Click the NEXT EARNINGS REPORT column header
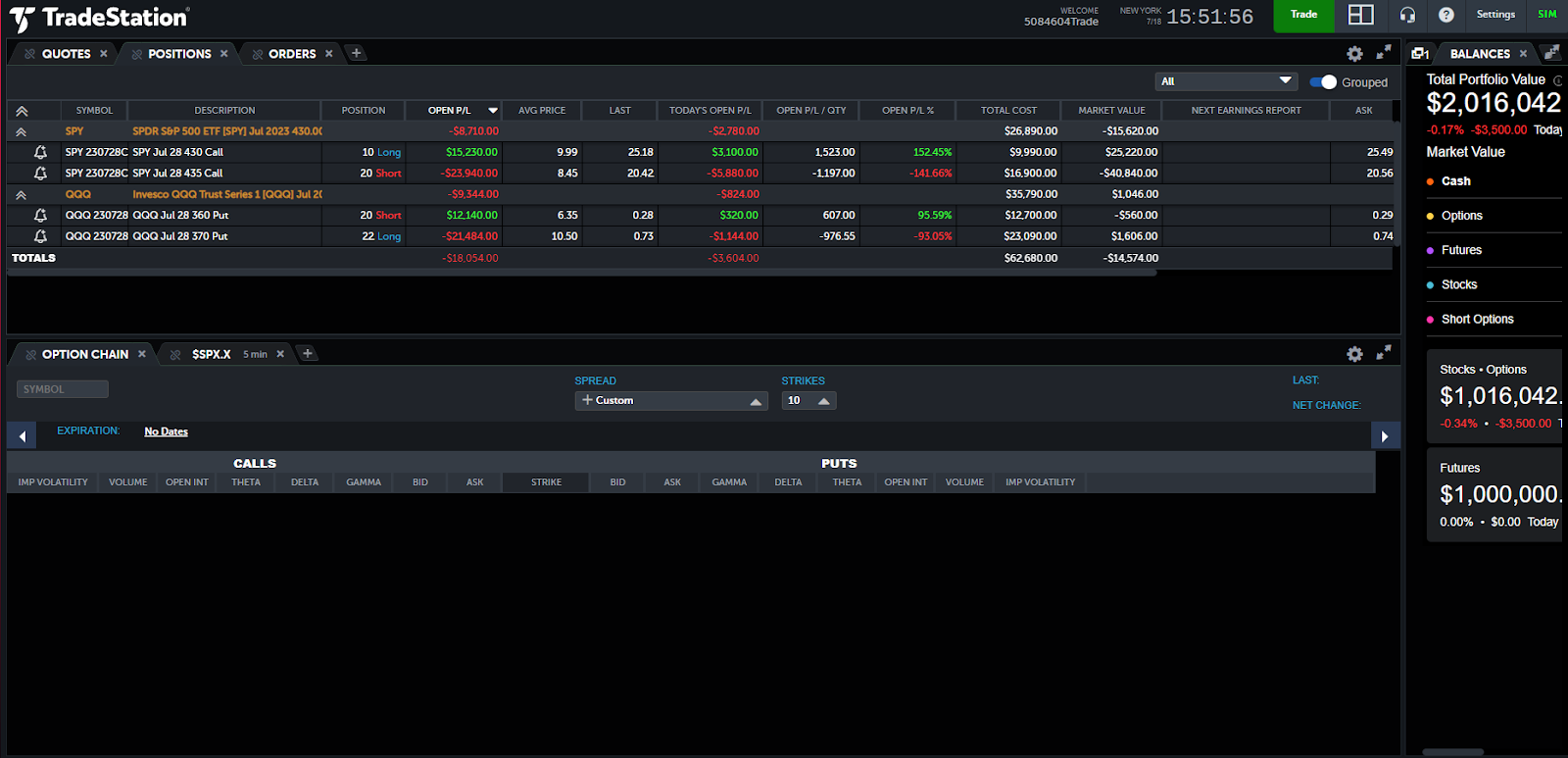This screenshot has height=758, width=1568. [x=1246, y=111]
